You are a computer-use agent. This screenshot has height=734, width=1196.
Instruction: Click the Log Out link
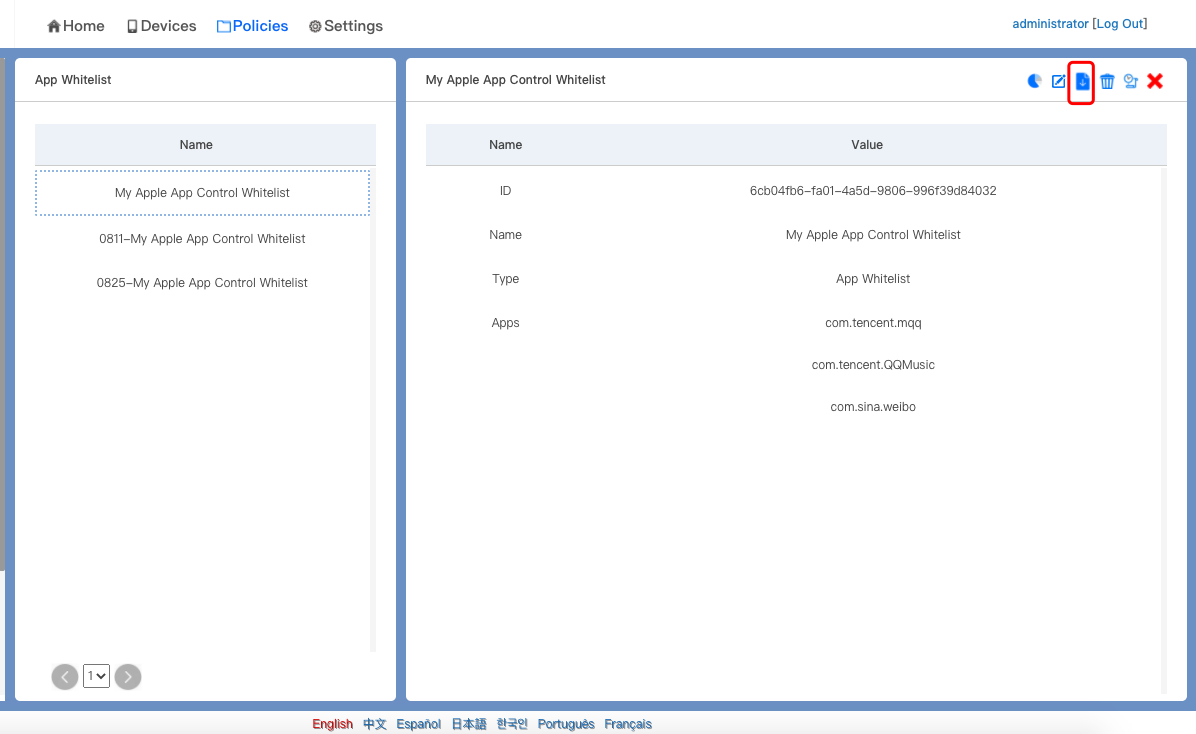1119,24
